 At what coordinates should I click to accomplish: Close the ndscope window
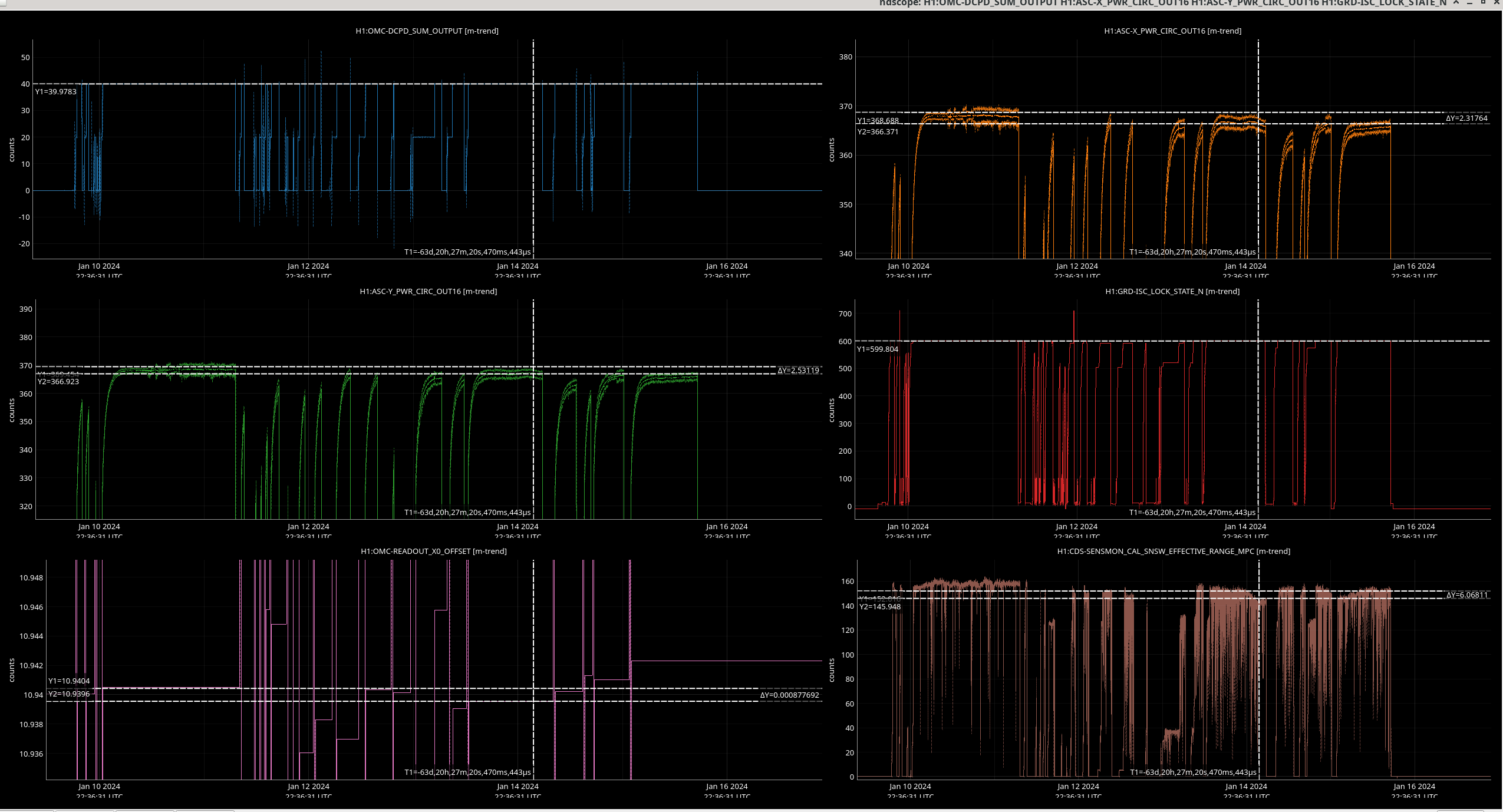point(1496,2)
